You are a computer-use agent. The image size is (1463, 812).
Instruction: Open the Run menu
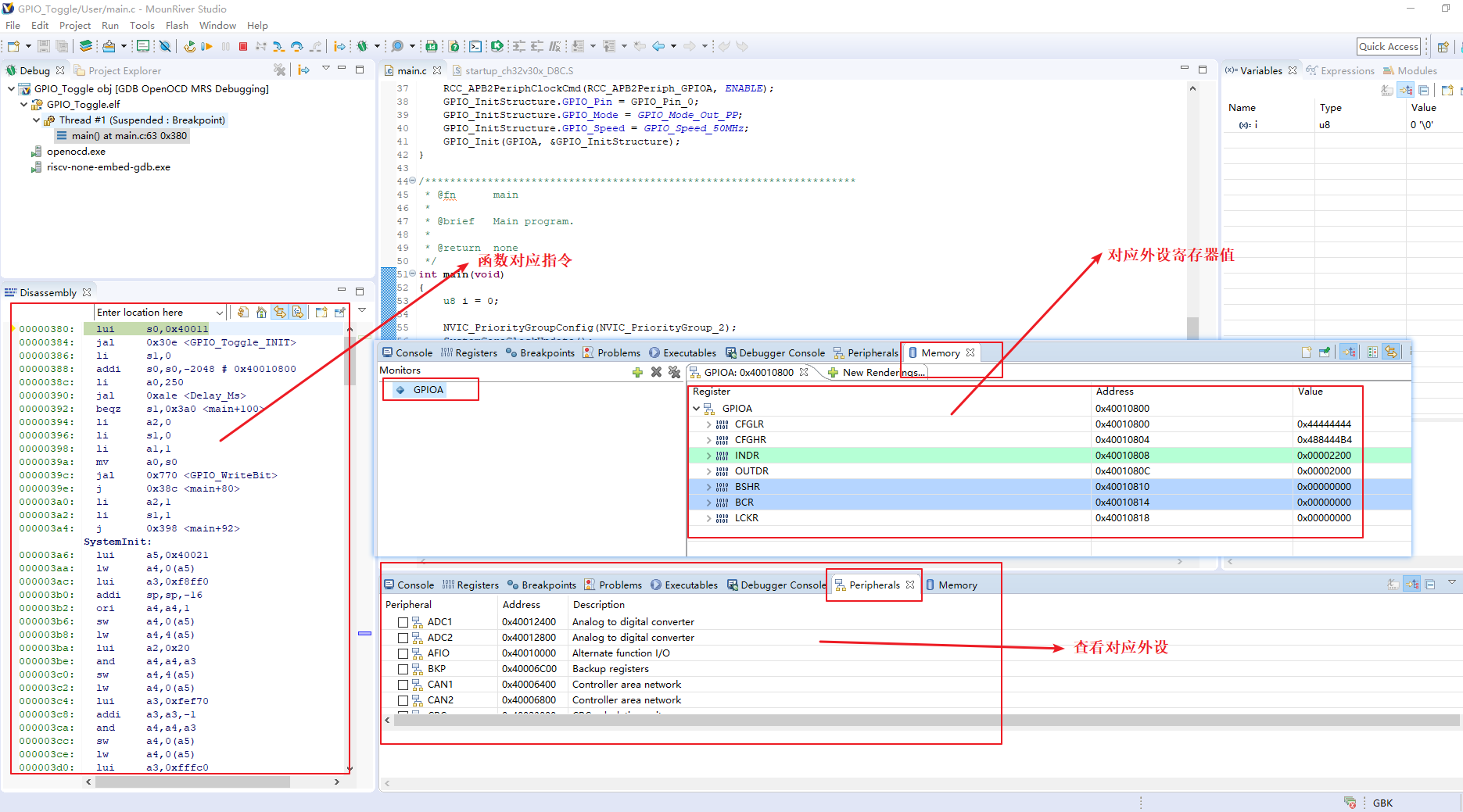(x=110, y=25)
